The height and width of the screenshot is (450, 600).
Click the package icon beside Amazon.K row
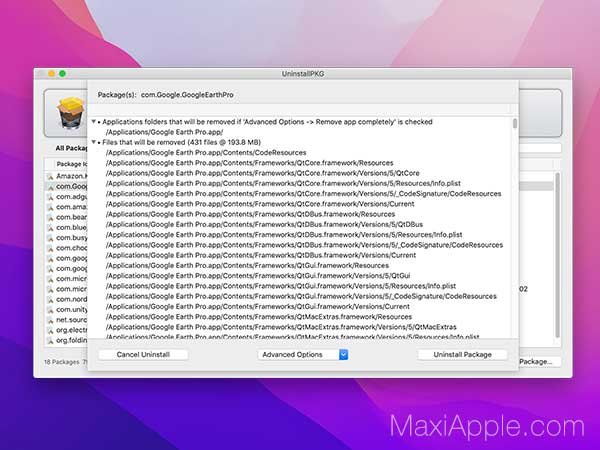click(x=50, y=176)
